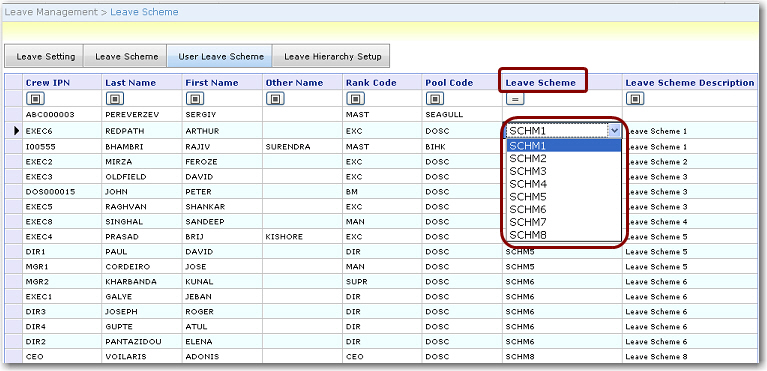Open the Other Name filter icon
This screenshot has height=371, width=767.
(x=275, y=99)
